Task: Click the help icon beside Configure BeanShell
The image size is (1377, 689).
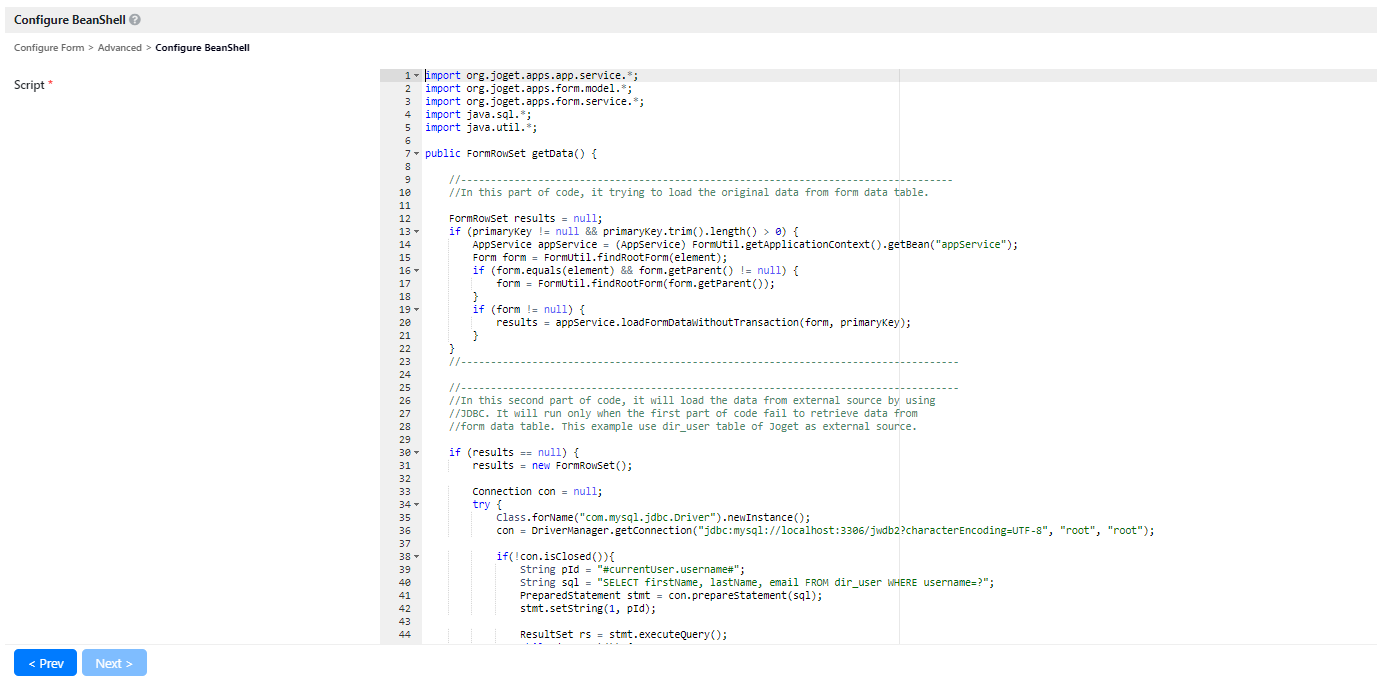Action: coord(135,20)
